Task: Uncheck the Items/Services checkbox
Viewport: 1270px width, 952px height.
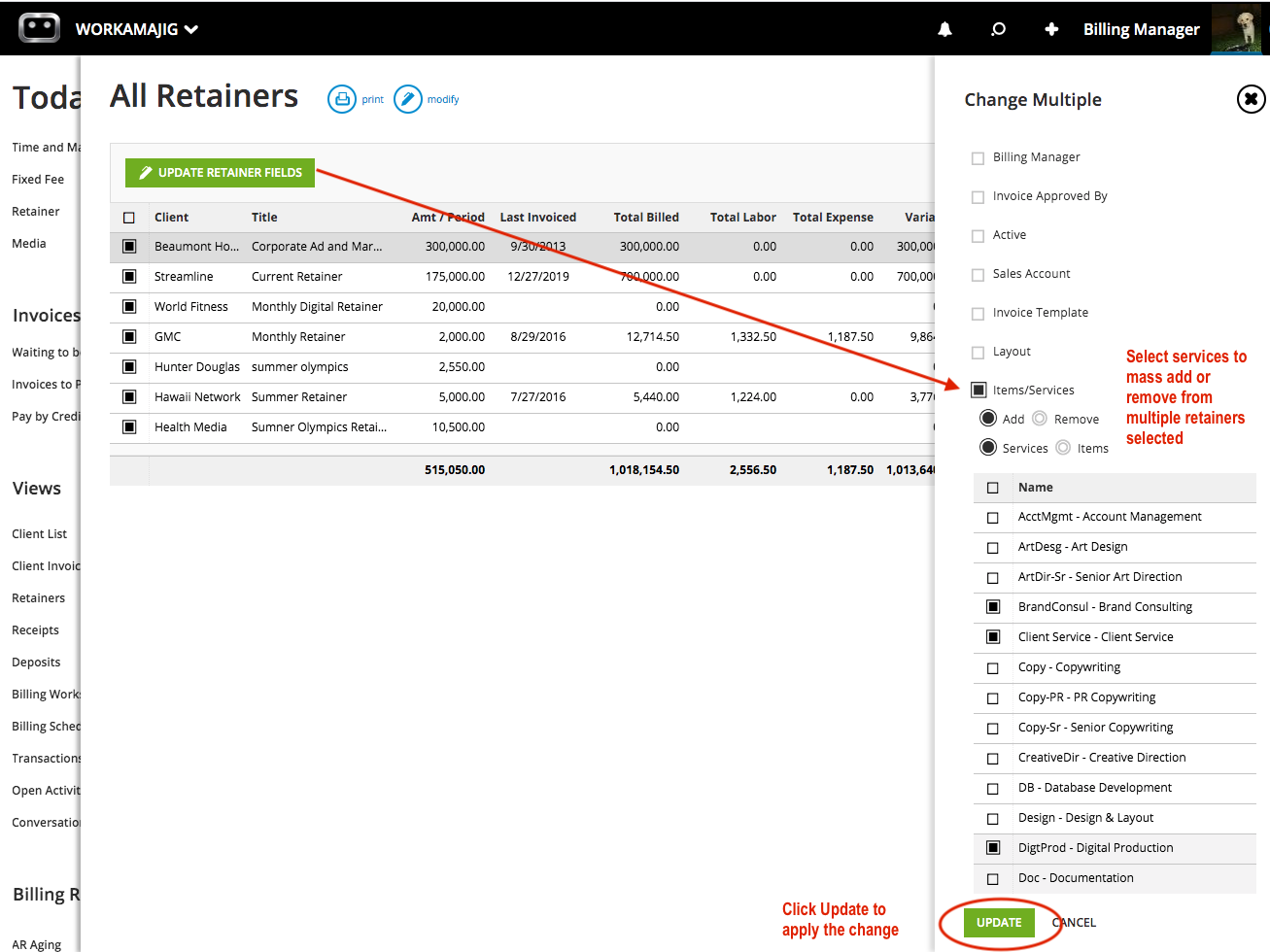Action: (x=978, y=391)
